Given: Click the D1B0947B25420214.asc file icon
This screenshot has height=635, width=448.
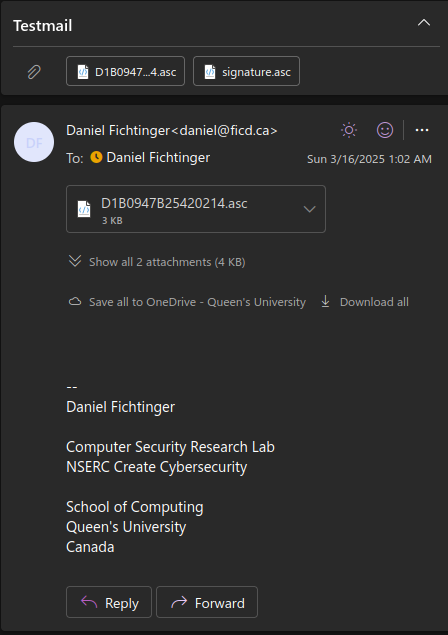Looking at the screenshot, I should [84, 209].
